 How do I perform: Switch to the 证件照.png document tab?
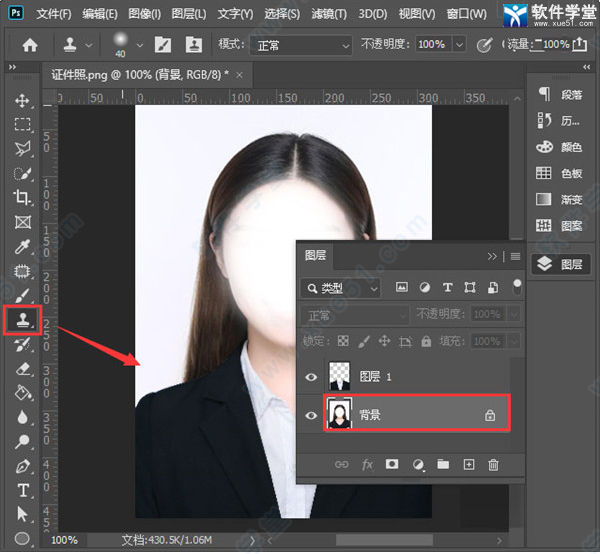[140, 75]
